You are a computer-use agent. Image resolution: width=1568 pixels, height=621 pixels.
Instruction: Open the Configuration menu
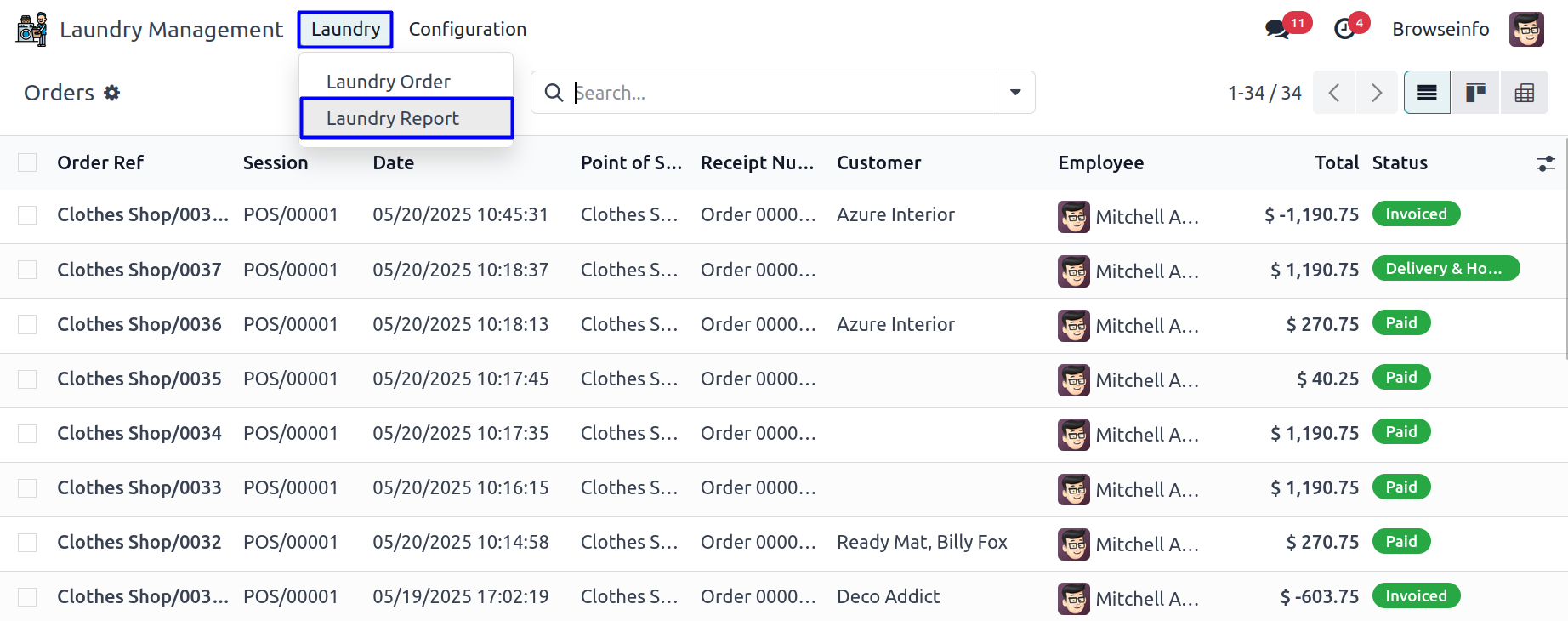(467, 30)
